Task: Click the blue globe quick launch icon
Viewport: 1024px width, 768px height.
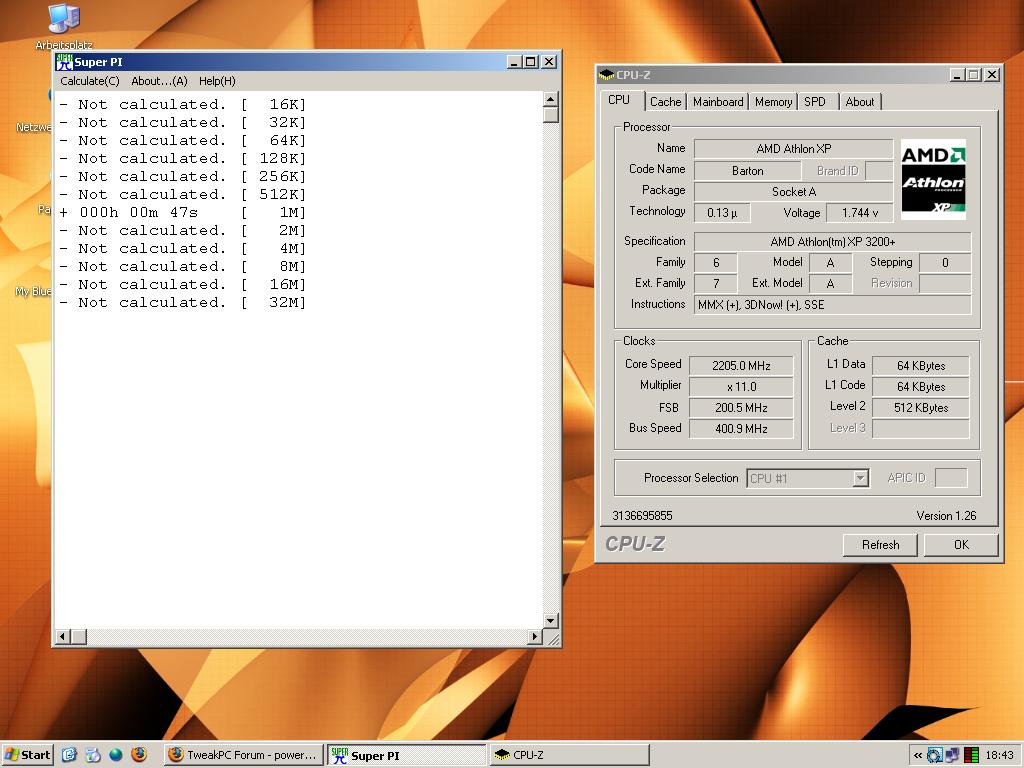Action: [116, 756]
